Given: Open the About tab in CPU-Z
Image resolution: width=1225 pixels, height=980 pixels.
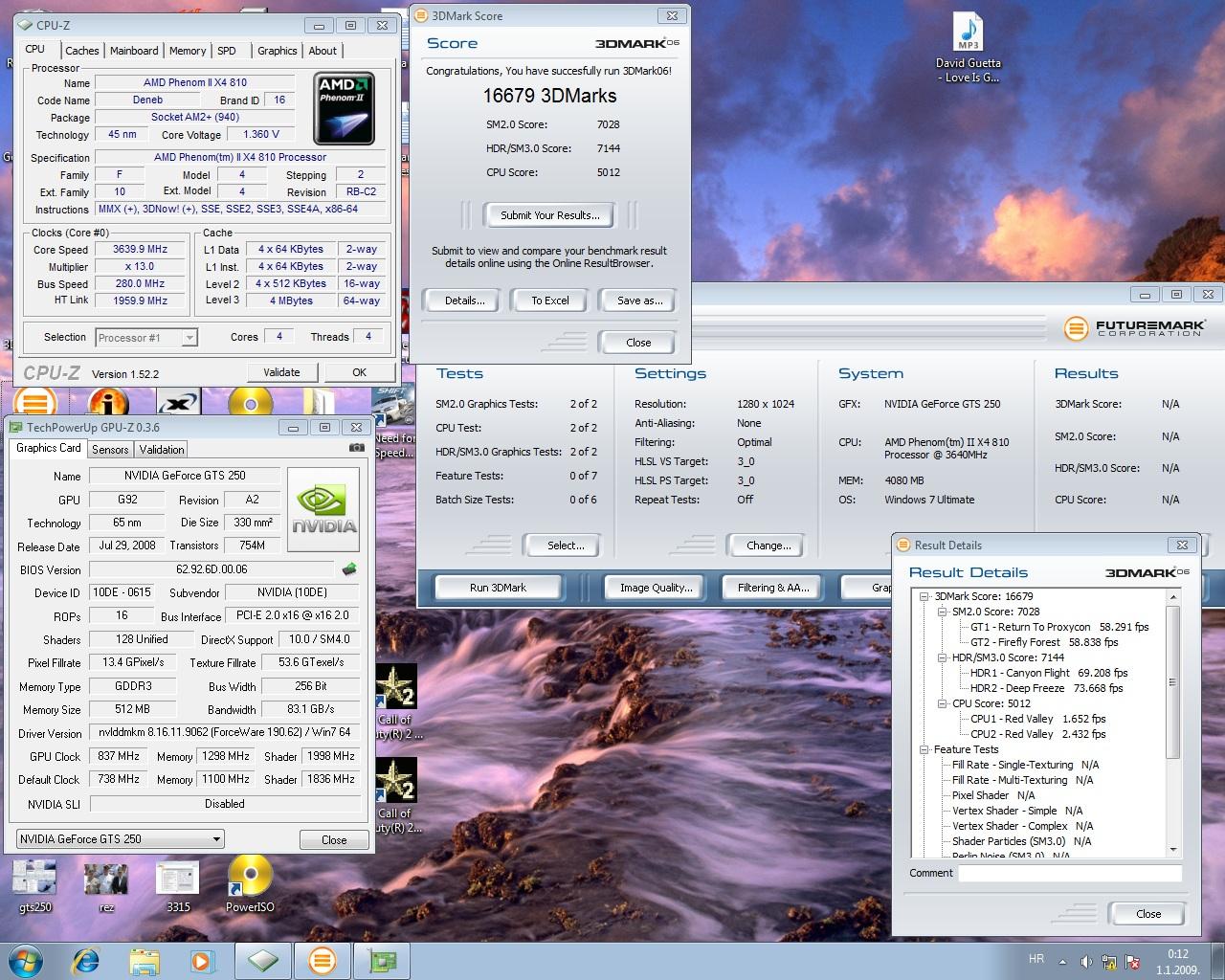Looking at the screenshot, I should [x=323, y=51].
